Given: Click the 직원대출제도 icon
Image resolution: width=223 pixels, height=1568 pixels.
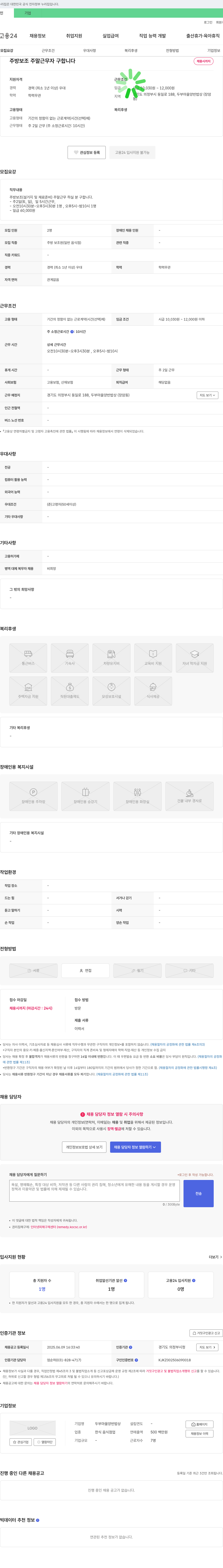Looking at the screenshot, I should pos(70,691).
